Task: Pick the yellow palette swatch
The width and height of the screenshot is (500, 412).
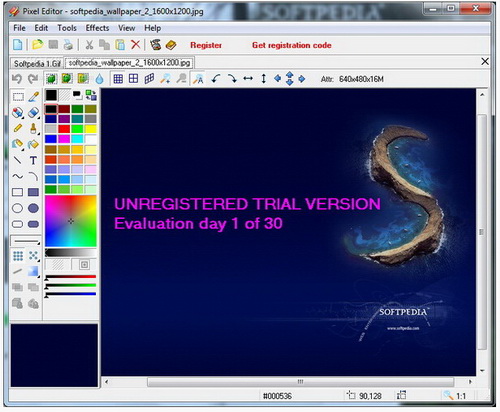Action: (90, 129)
